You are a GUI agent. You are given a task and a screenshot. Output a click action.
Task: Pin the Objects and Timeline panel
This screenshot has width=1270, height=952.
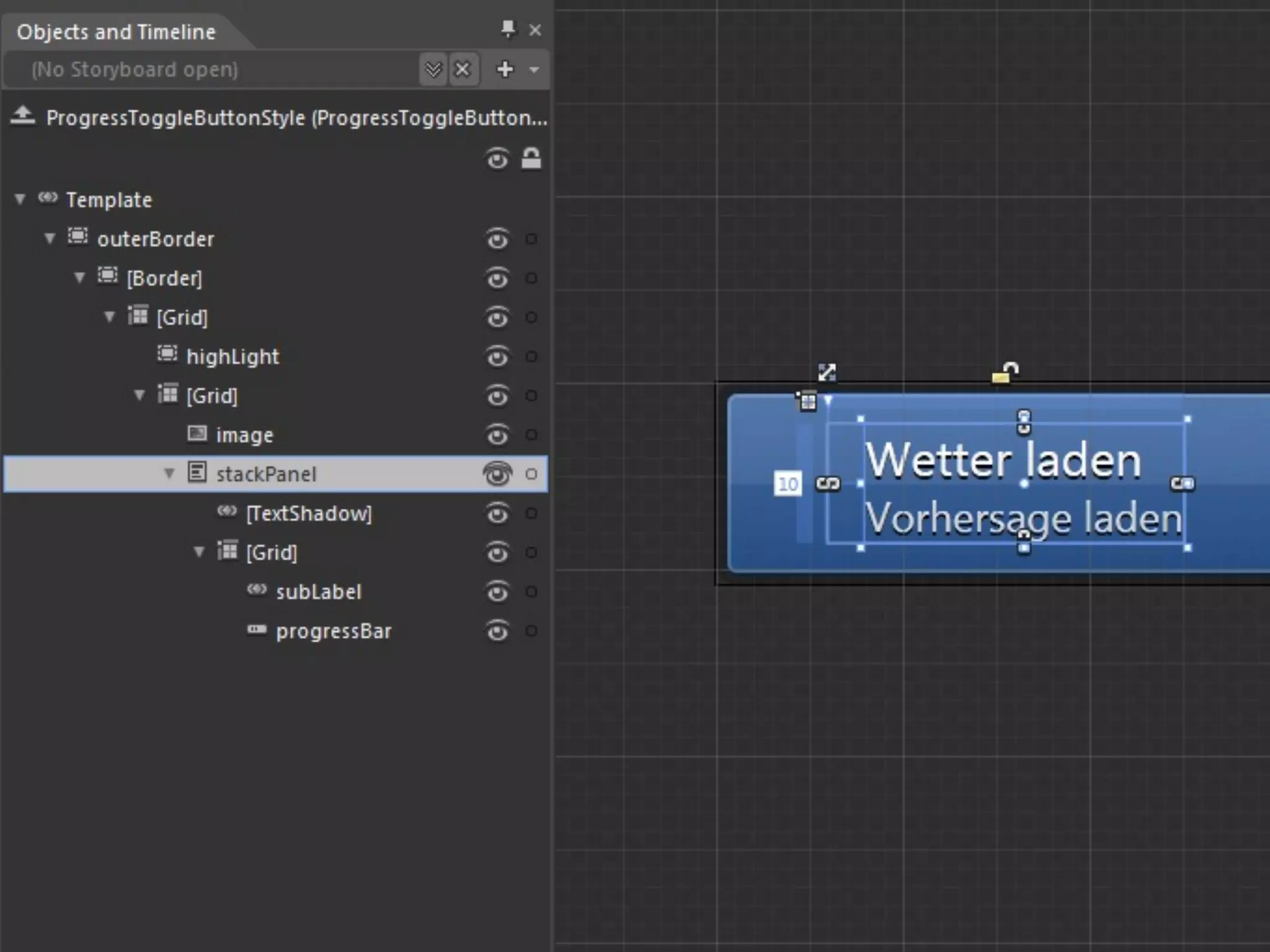[x=508, y=29]
